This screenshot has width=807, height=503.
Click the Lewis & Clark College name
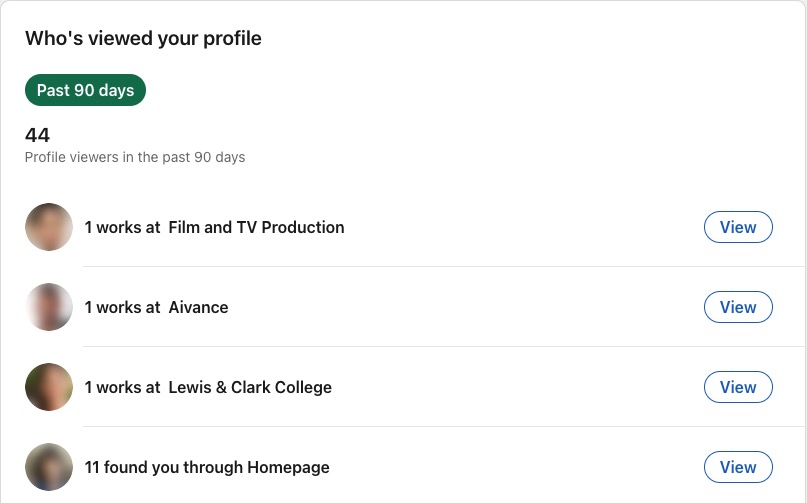click(x=250, y=387)
